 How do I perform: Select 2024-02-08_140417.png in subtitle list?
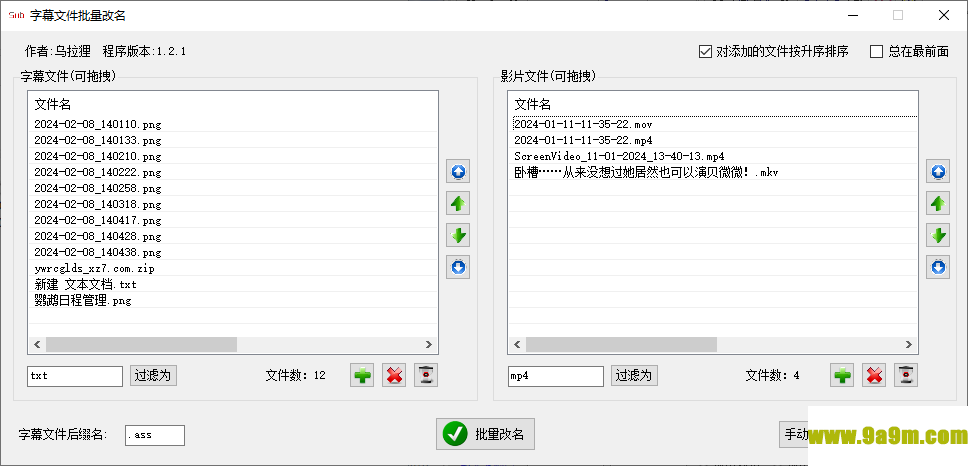click(233, 220)
